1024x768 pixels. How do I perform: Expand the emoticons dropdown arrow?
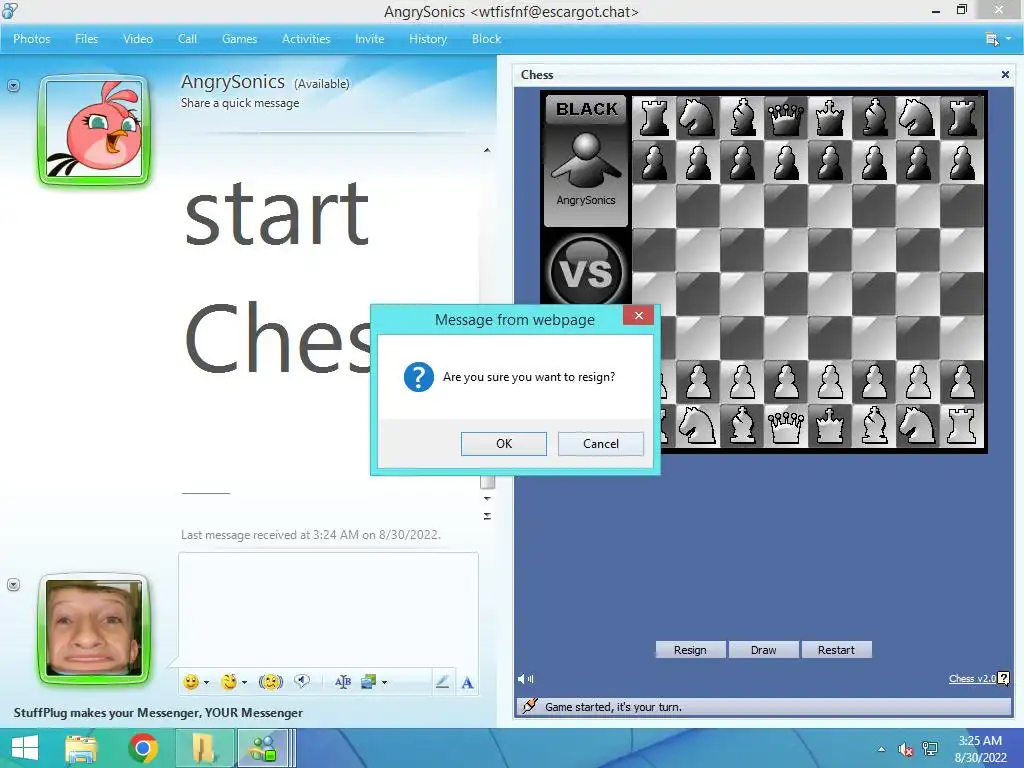206,683
